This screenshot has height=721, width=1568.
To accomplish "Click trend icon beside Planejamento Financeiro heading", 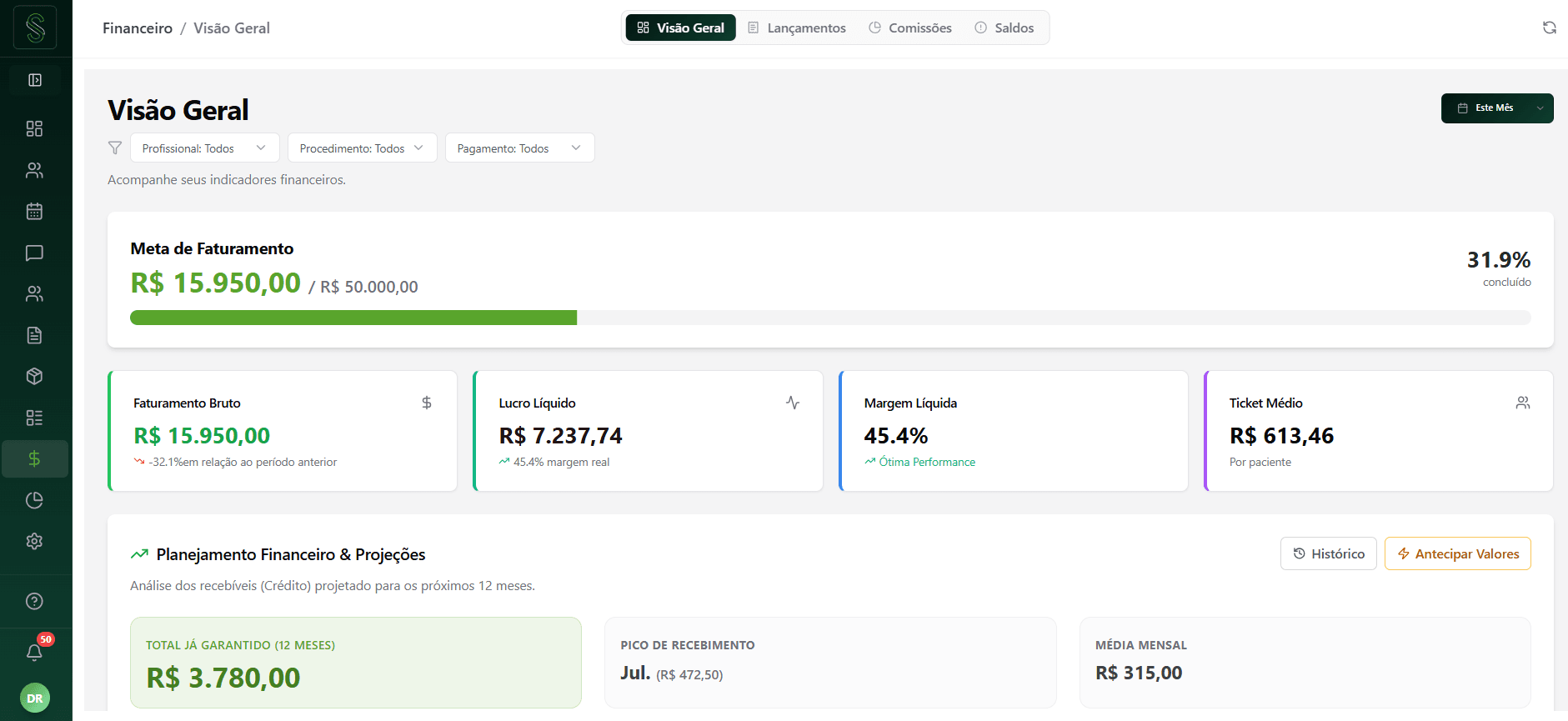I will pyautogui.click(x=139, y=554).
